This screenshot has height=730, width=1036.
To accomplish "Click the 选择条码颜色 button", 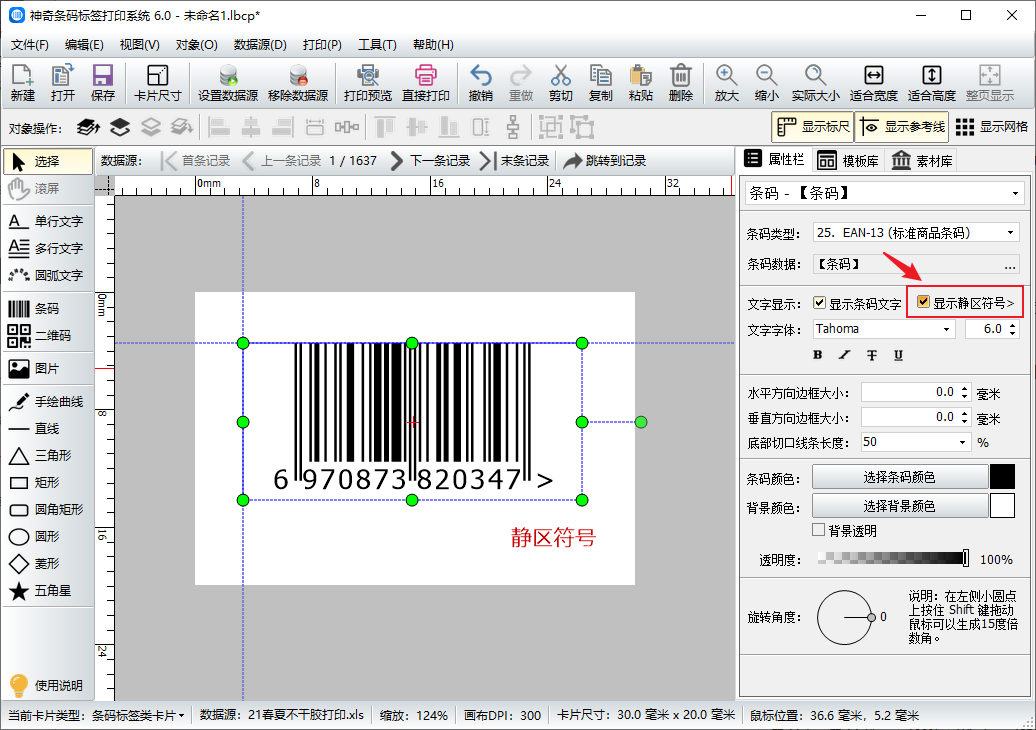I will coord(899,477).
